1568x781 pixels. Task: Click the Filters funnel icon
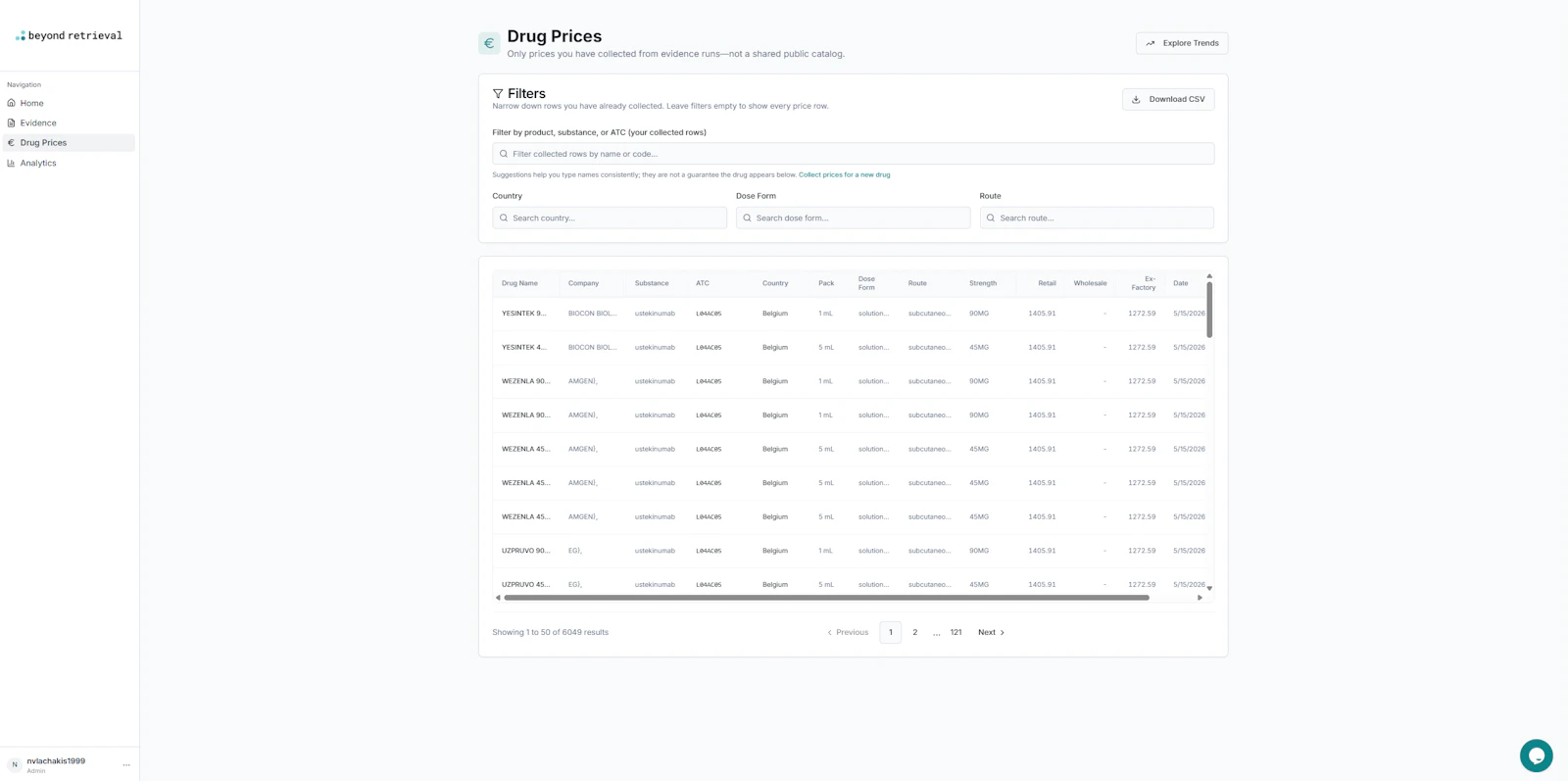click(x=498, y=94)
